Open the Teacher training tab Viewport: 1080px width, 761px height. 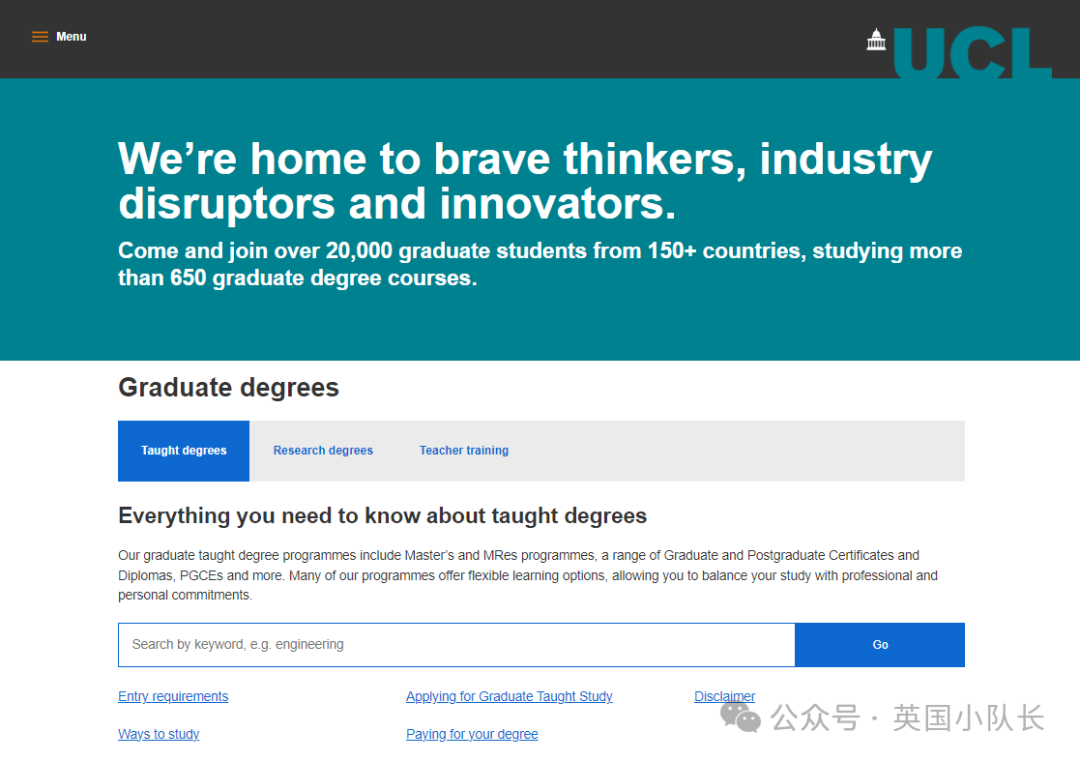click(x=464, y=450)
